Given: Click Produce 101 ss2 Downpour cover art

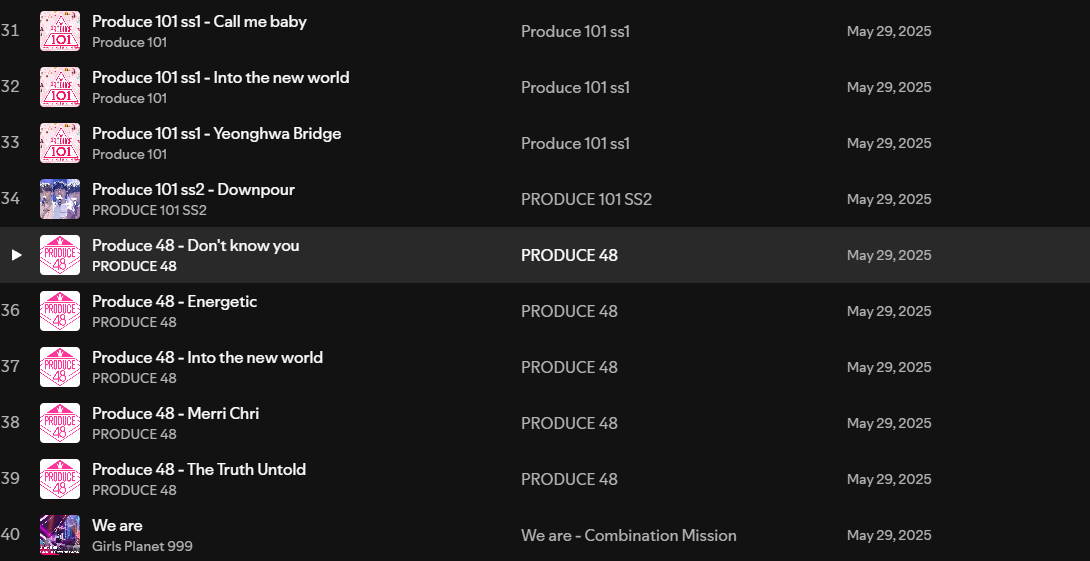Looking at the screenshot, I should click(60, 199).
